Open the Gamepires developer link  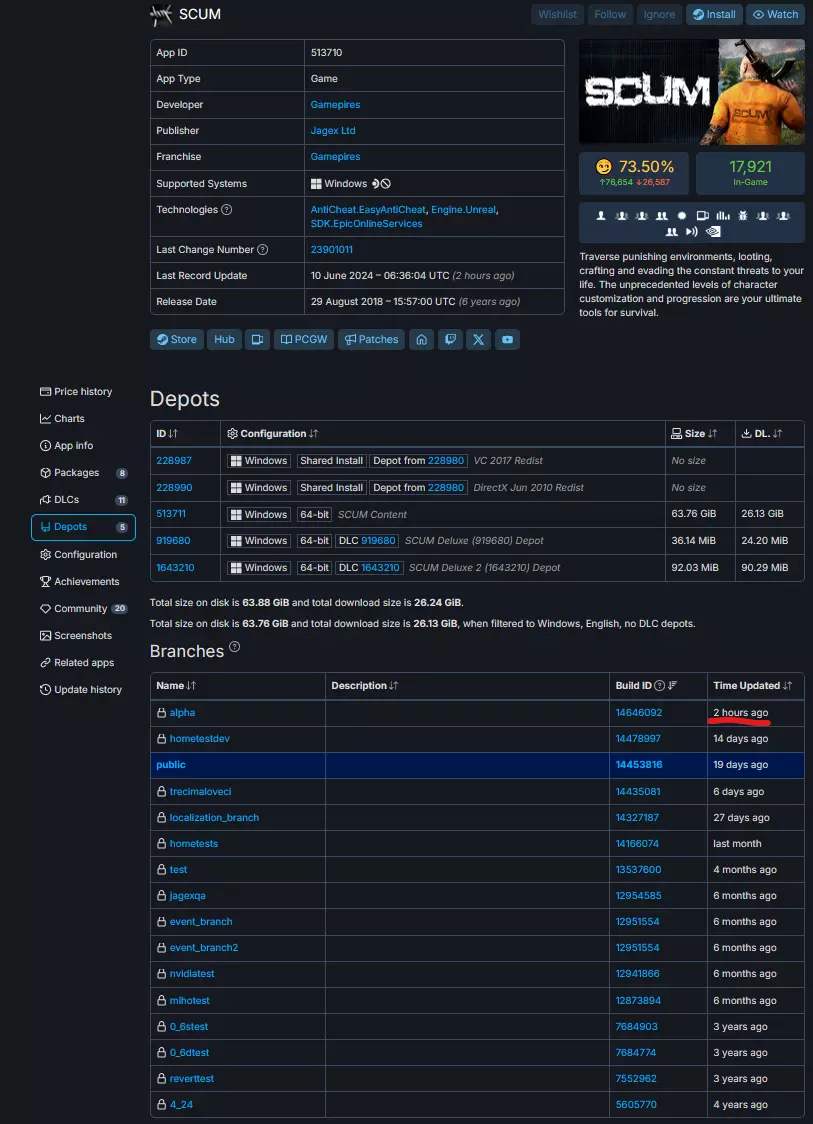[x=335, y=105]
